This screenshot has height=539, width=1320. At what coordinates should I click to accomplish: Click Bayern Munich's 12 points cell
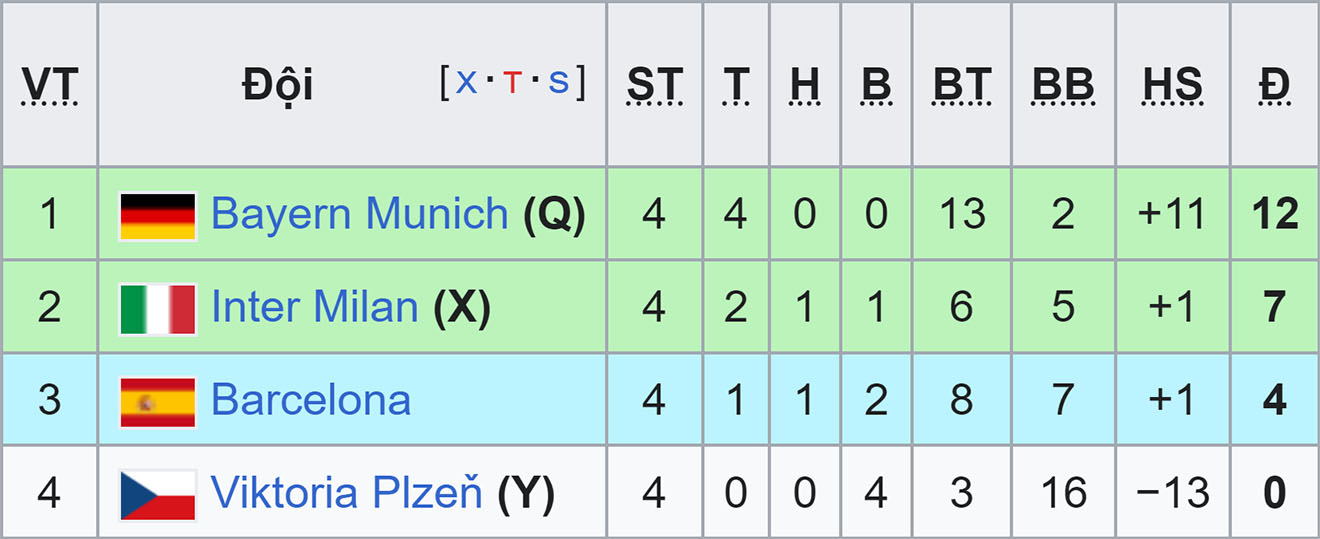click(x=1274, y=214)
